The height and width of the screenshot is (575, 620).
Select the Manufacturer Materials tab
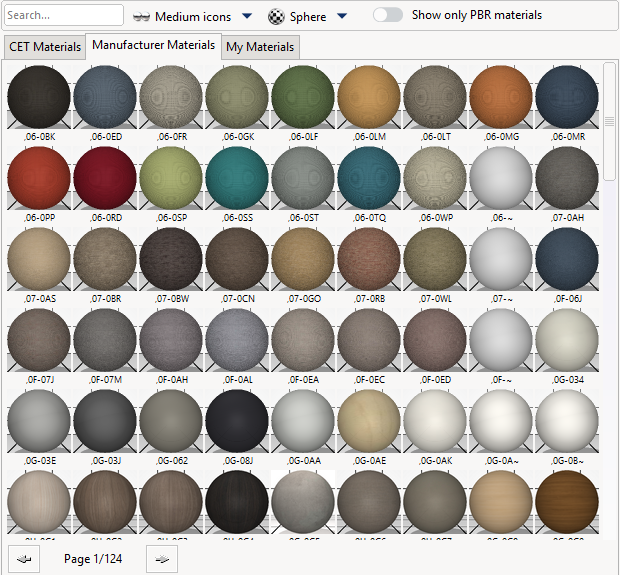(153, 45)
